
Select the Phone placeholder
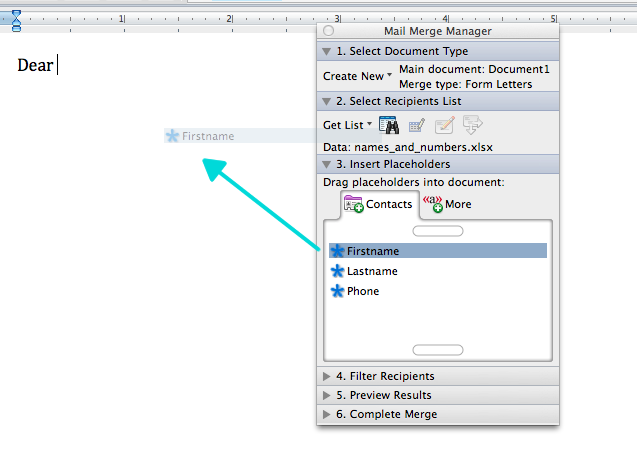click(x=438, y=291)
